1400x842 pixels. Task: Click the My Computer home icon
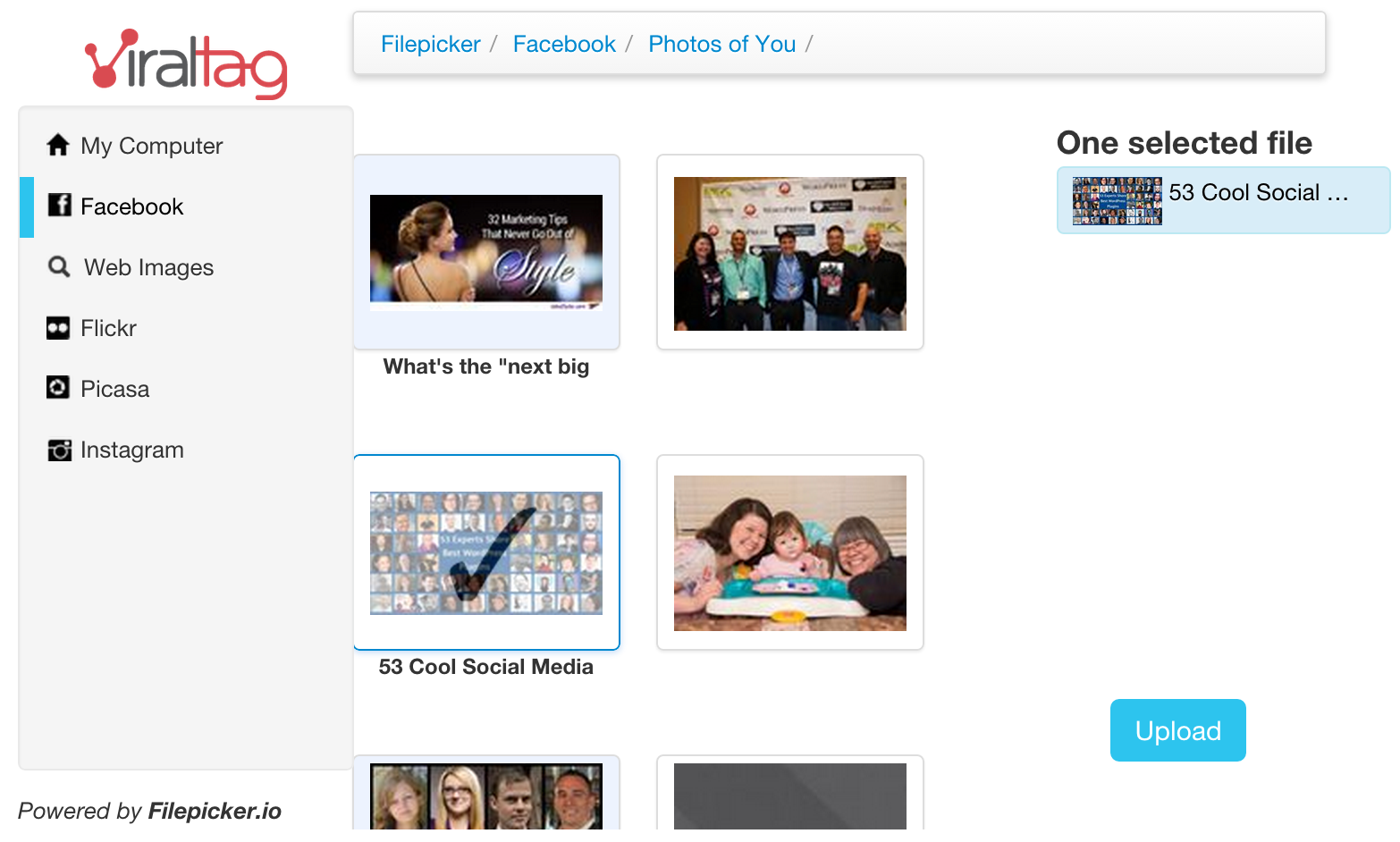pyautogui.click(x=58, y=145)
